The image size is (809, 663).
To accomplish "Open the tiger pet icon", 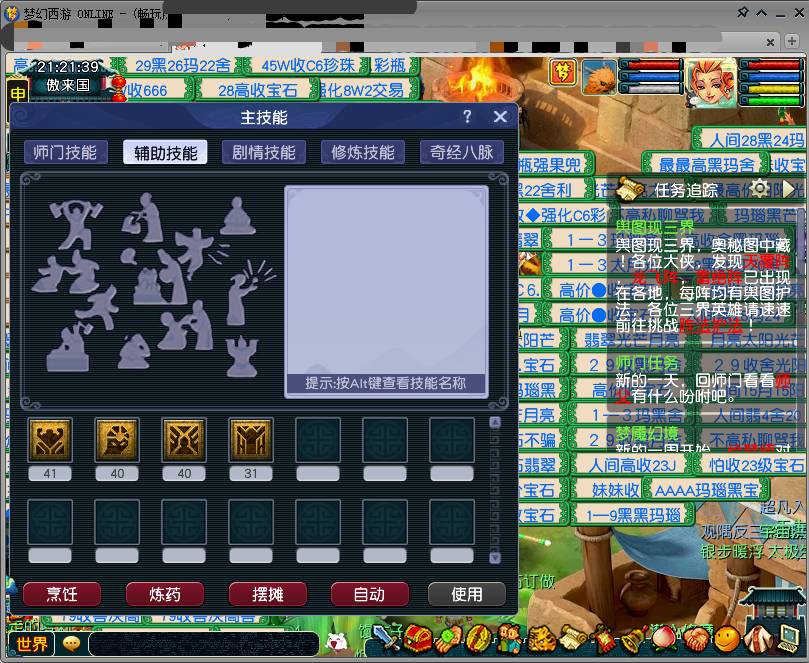I will (540, 640).
